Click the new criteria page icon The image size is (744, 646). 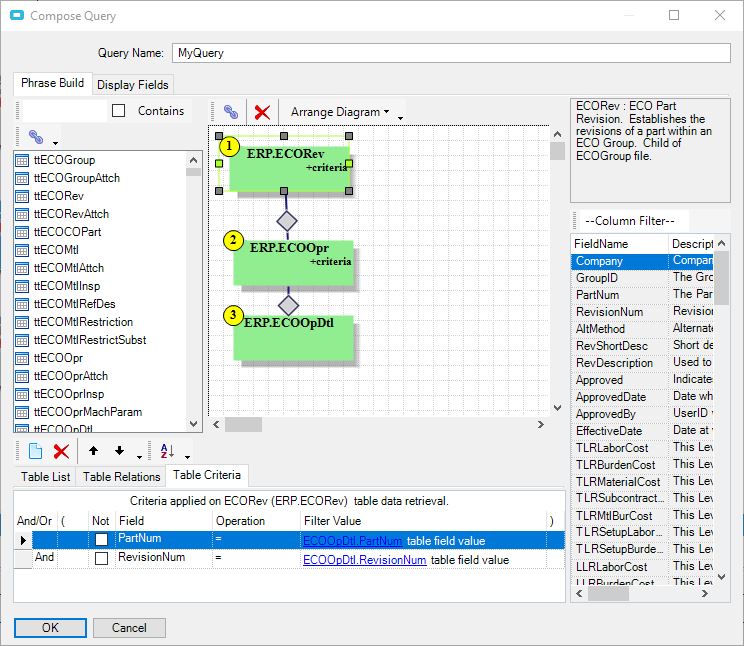[x=35, y=451]
